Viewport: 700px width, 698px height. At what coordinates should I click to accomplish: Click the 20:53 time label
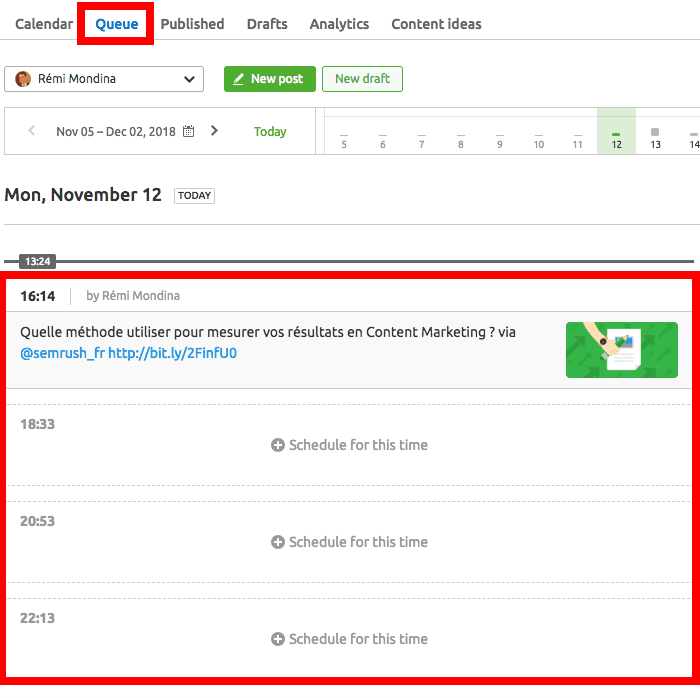(x=38, y=521)
